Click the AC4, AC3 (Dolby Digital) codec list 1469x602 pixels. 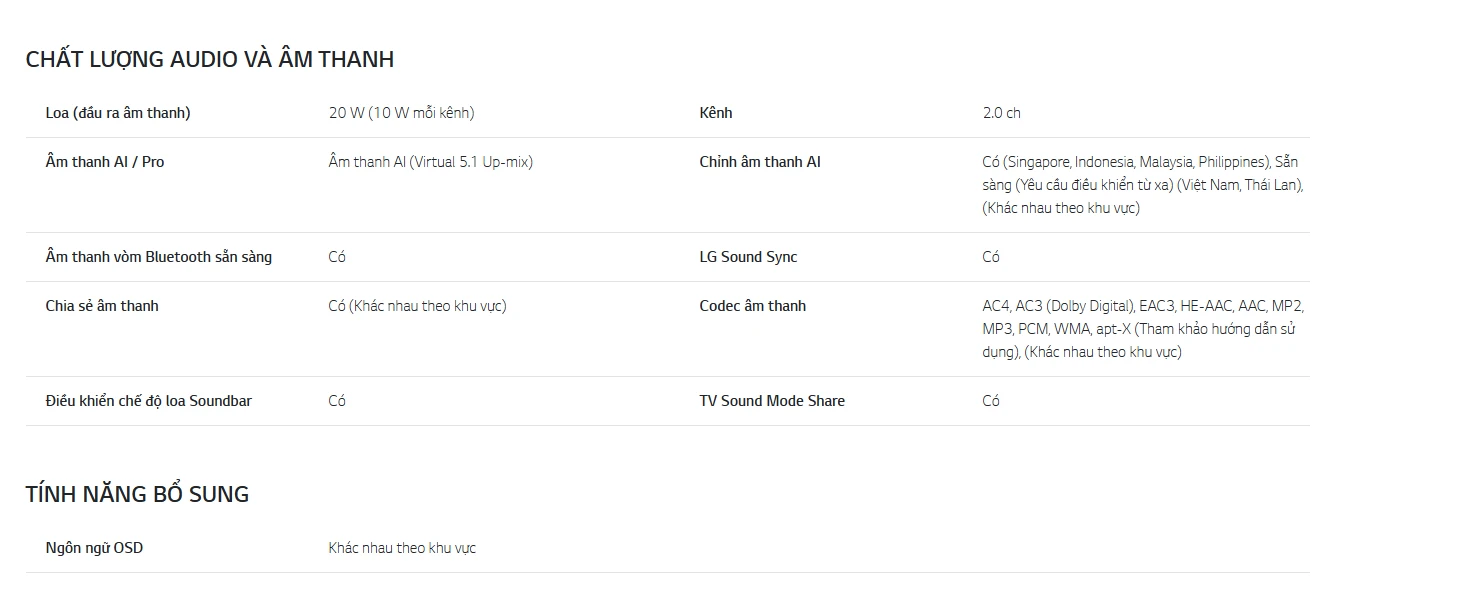click(x=1143, y=329)
